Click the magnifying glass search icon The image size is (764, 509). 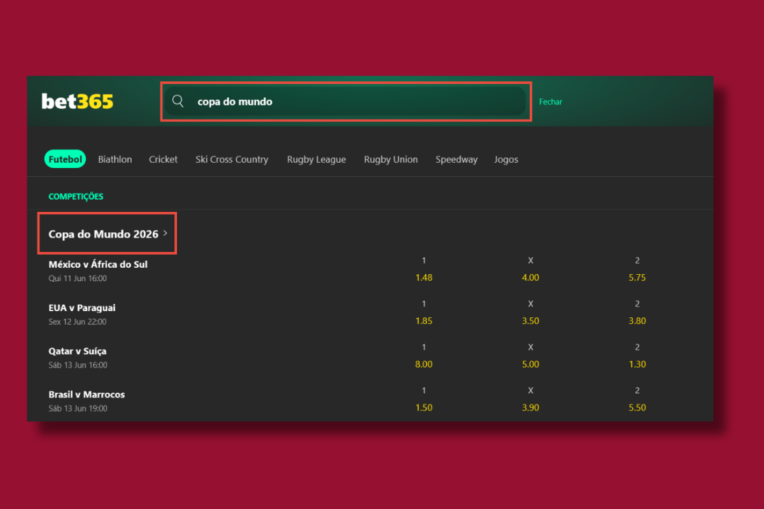[178, 101]
